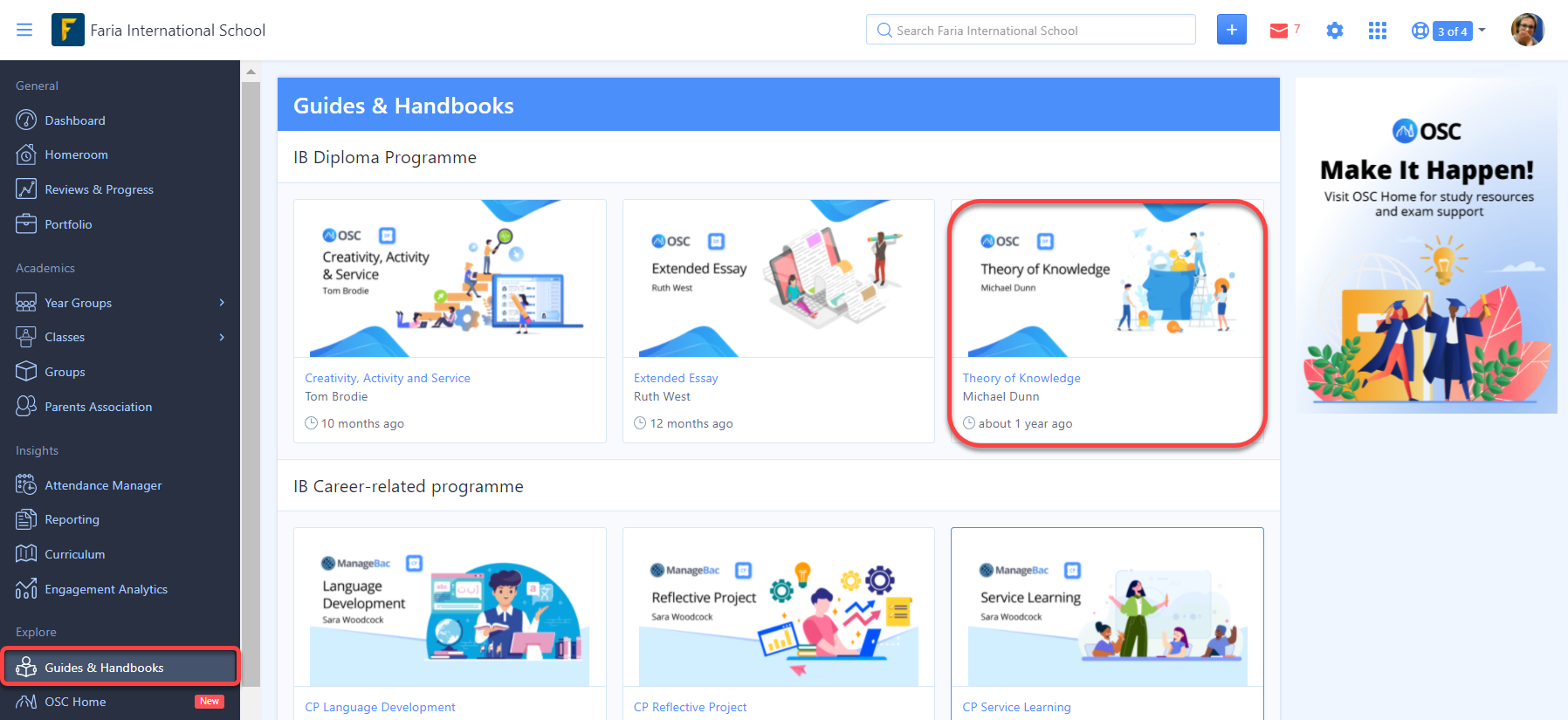The height and width of the screenshot is (720, 1568).
Task: Open the 3 of 4 dropdown arrow
Action: (x=1482, y=30)
